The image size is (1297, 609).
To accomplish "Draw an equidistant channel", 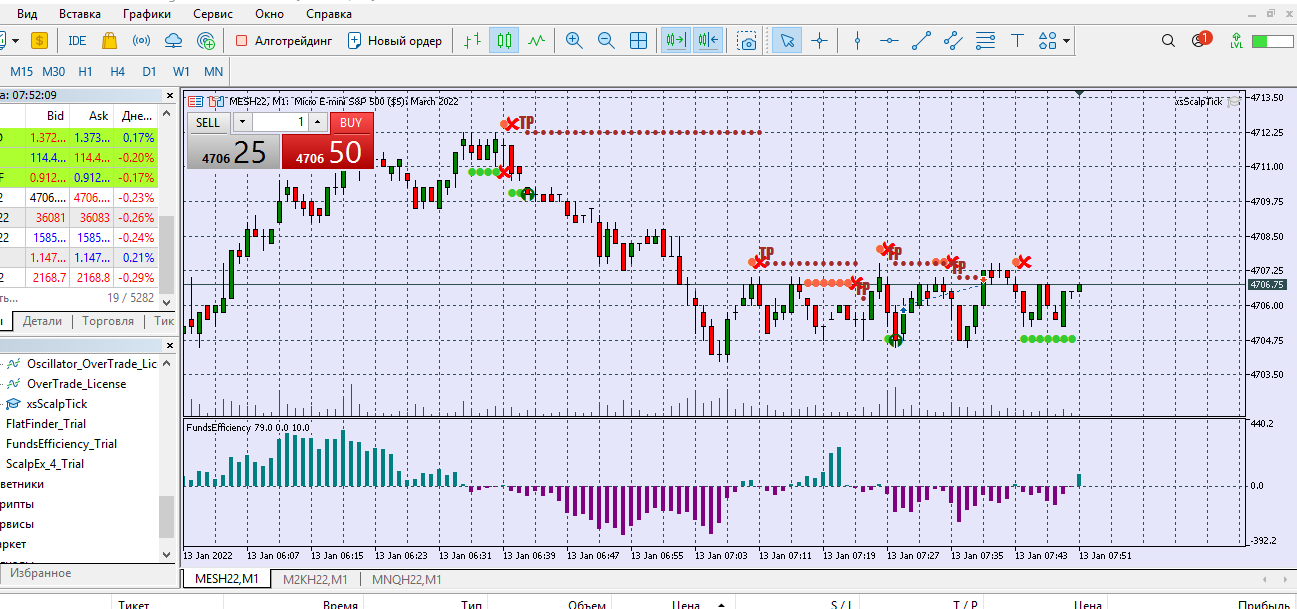I will tap(953, 41).
